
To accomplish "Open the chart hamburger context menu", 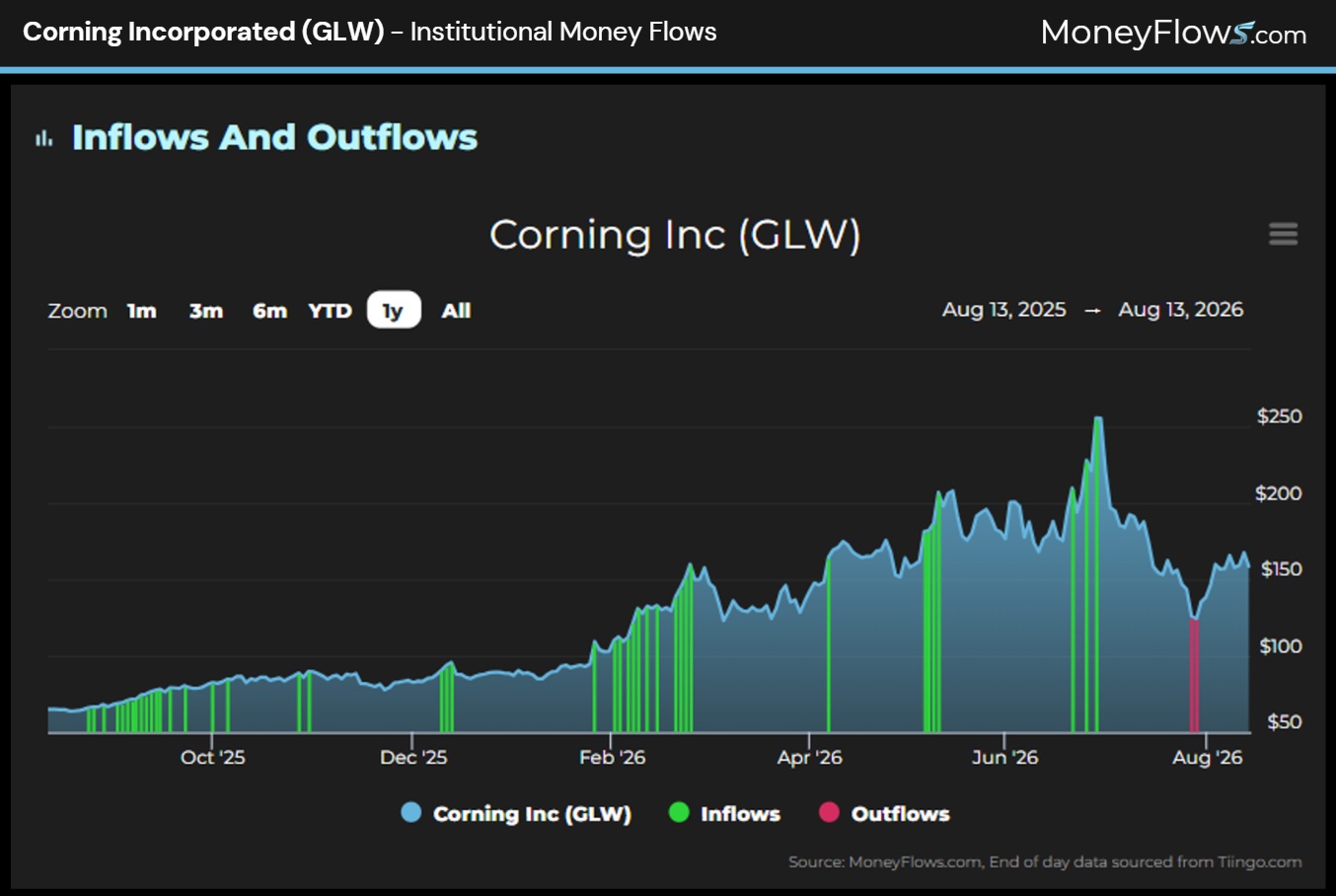I will point(1283,234).
